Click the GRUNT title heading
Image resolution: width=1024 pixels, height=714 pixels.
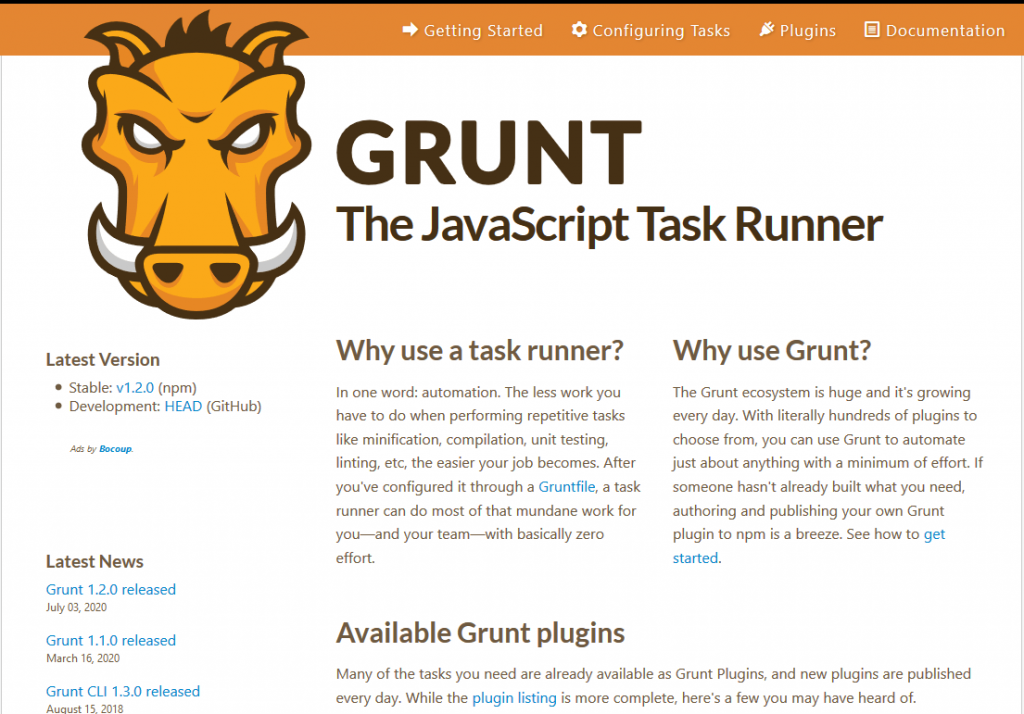tap(488, 152)
